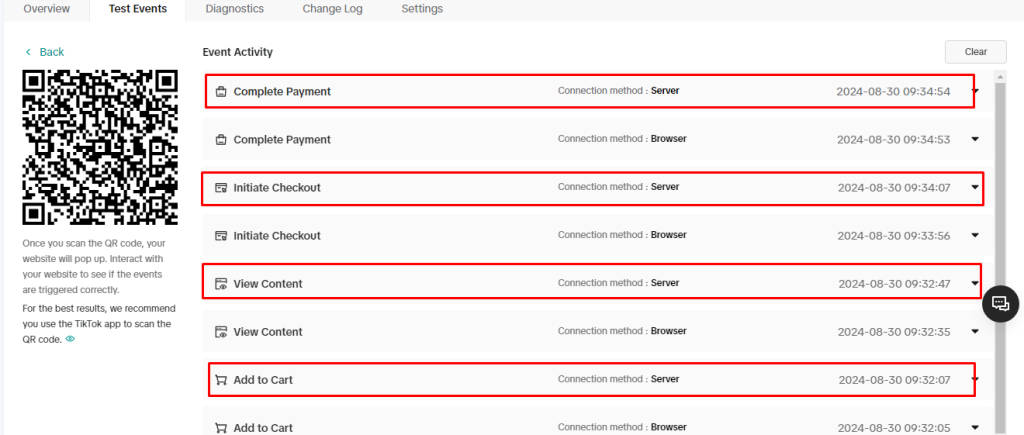Expand the Server Initiate Checkout event details

click(975, 188)
